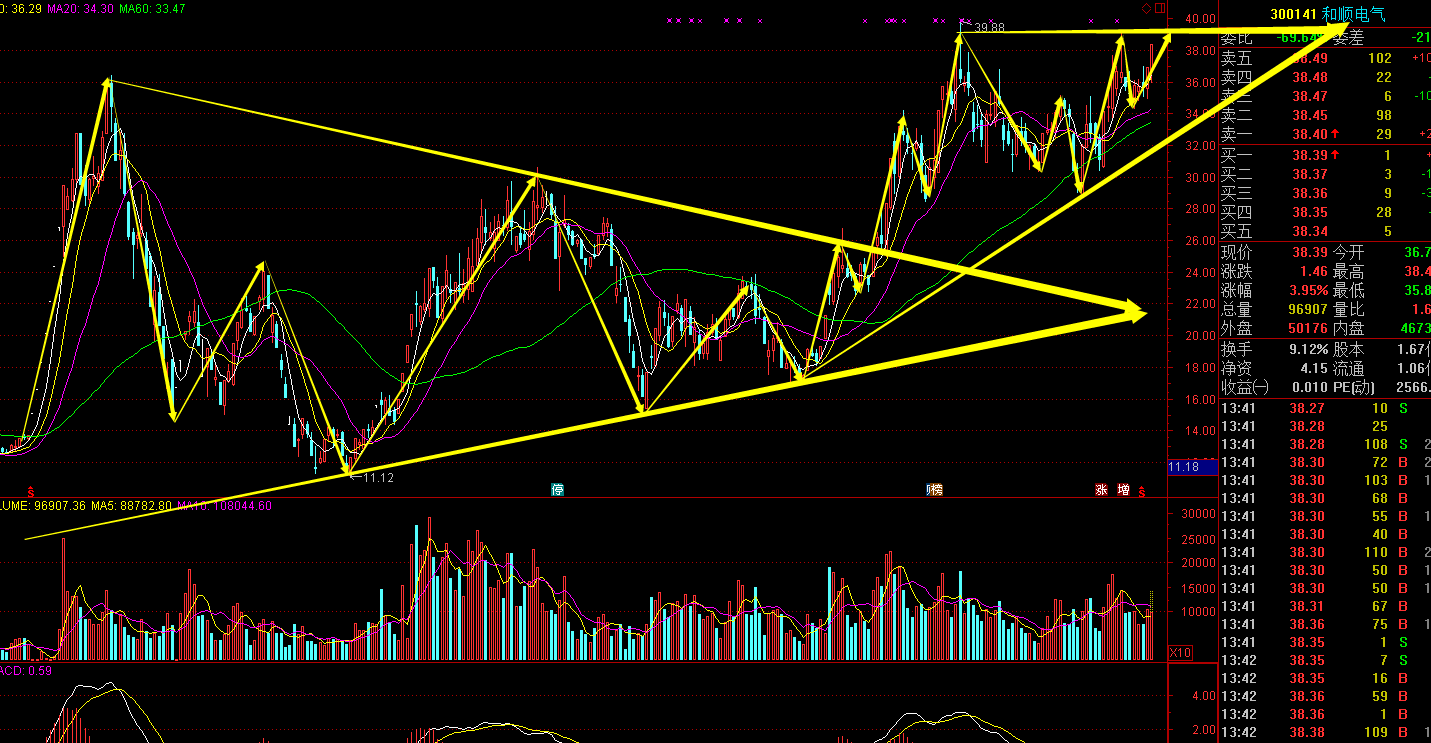Click the 委差 label
The image size is (1431, 743).
(x=1349, y=39)
